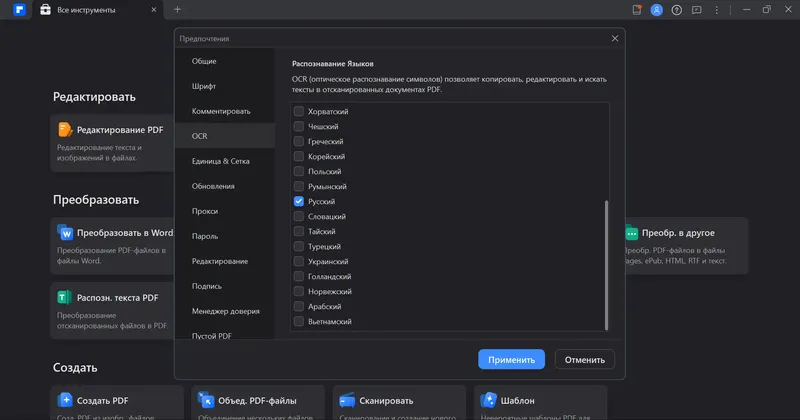800x420 pixels.
Task: Click the Преобр. в другое green icon
Action: click(632, 233)
